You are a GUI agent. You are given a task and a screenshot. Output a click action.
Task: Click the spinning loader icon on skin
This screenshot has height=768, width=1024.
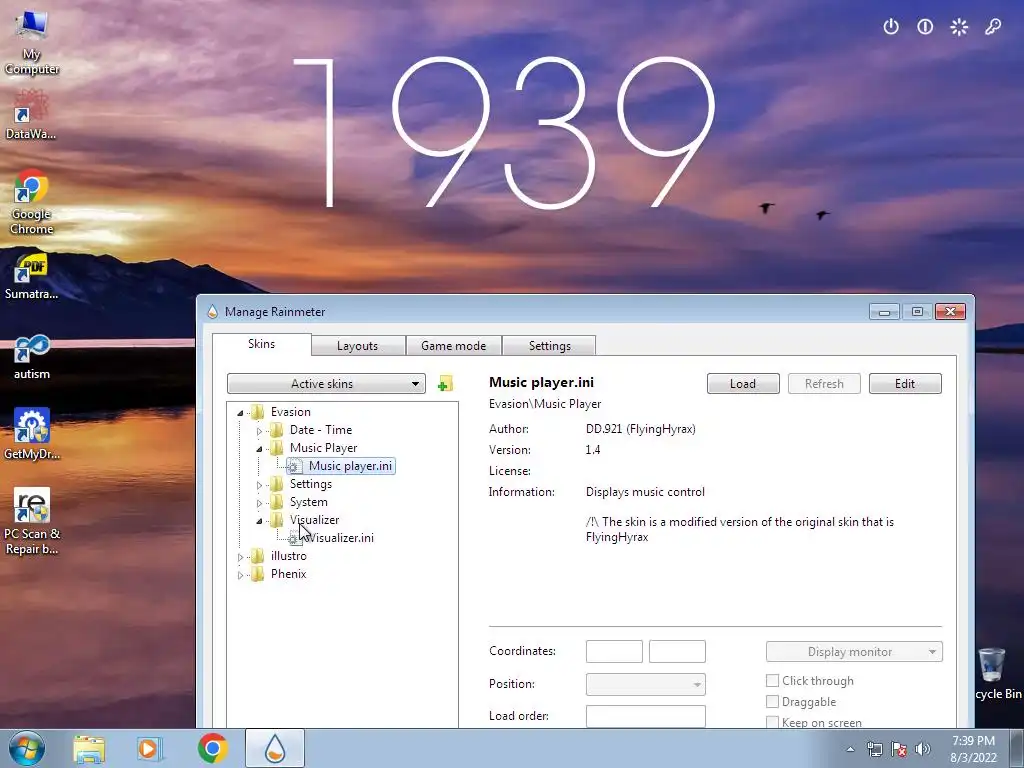click(x=959, y=27)
